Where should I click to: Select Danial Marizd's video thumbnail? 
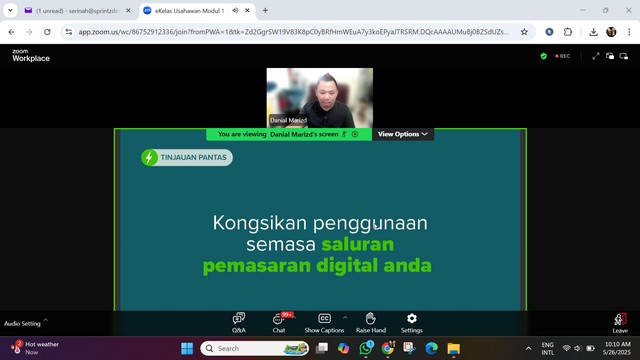click(x=320, y=98)
